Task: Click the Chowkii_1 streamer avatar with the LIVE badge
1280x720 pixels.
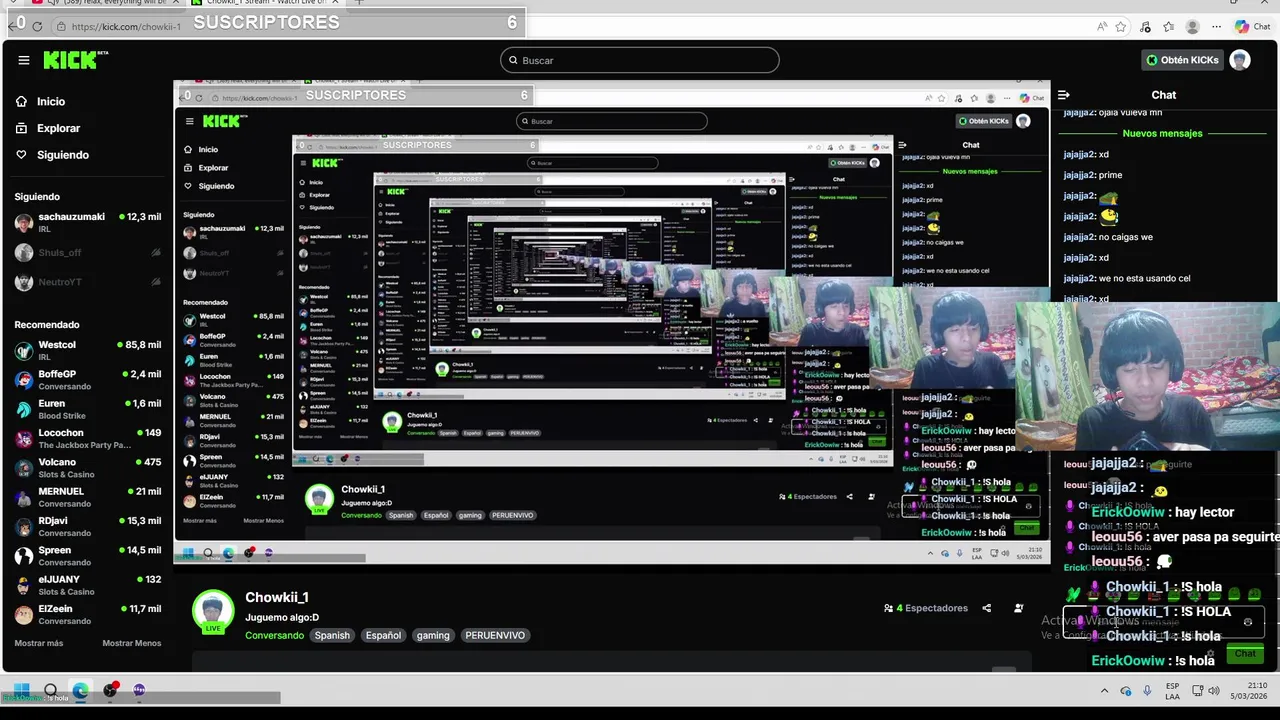Action: [213, 612]
